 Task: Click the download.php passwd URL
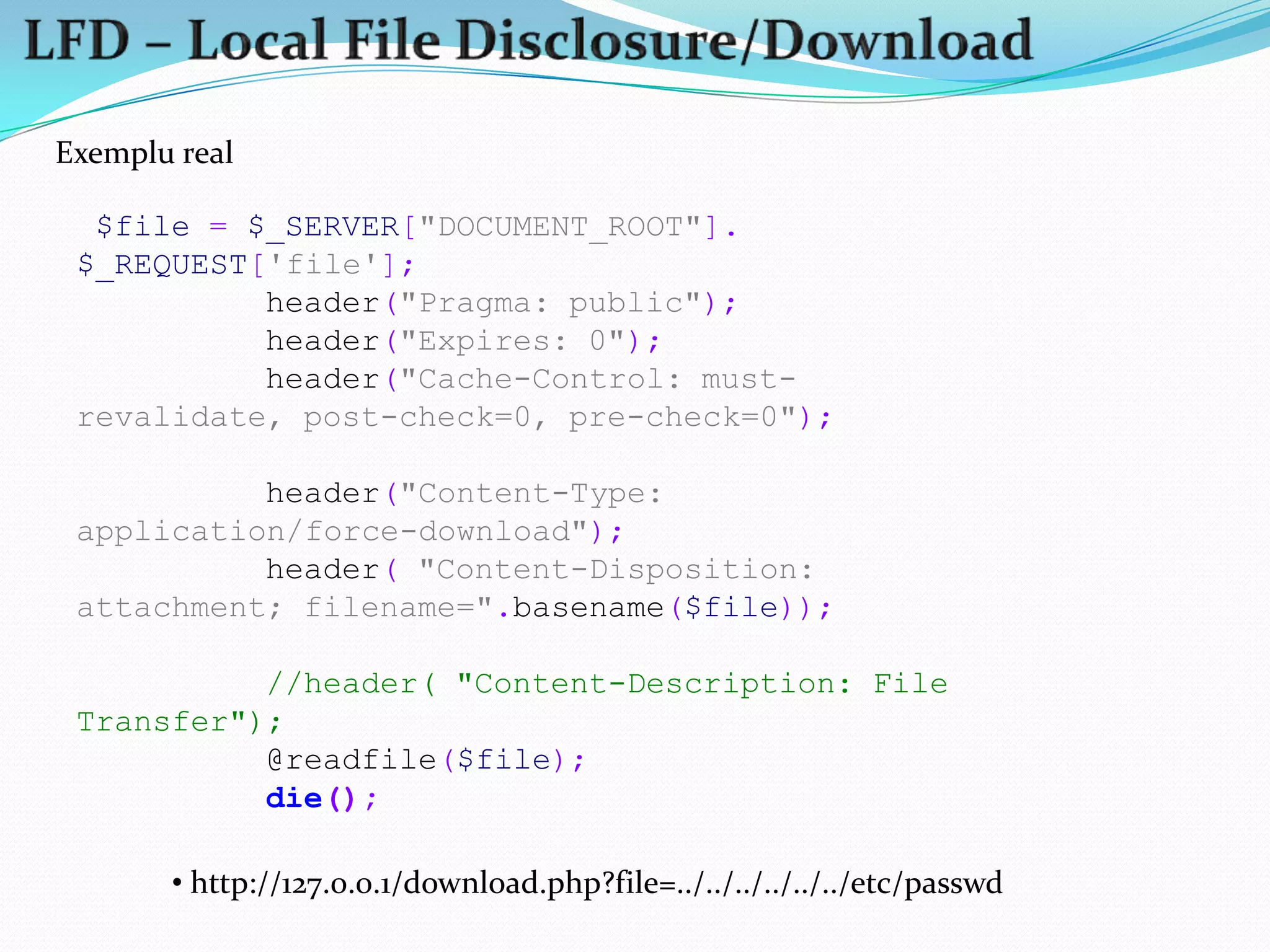(x=595, y=883)
